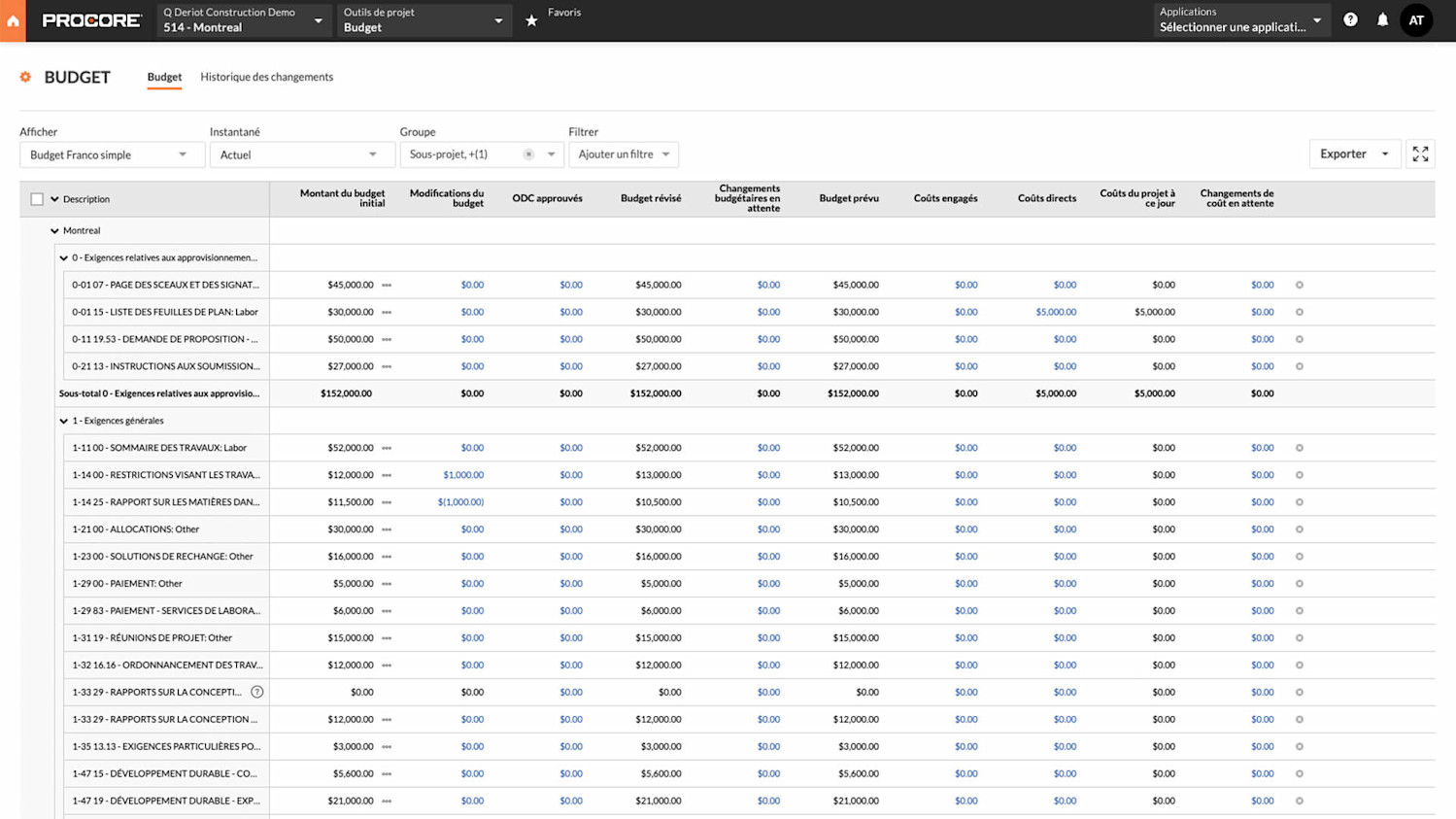The width and height of the screenshot is (1456, 819).
Task: Open budget settings gear icon
Action: click(x=26, y=77)
